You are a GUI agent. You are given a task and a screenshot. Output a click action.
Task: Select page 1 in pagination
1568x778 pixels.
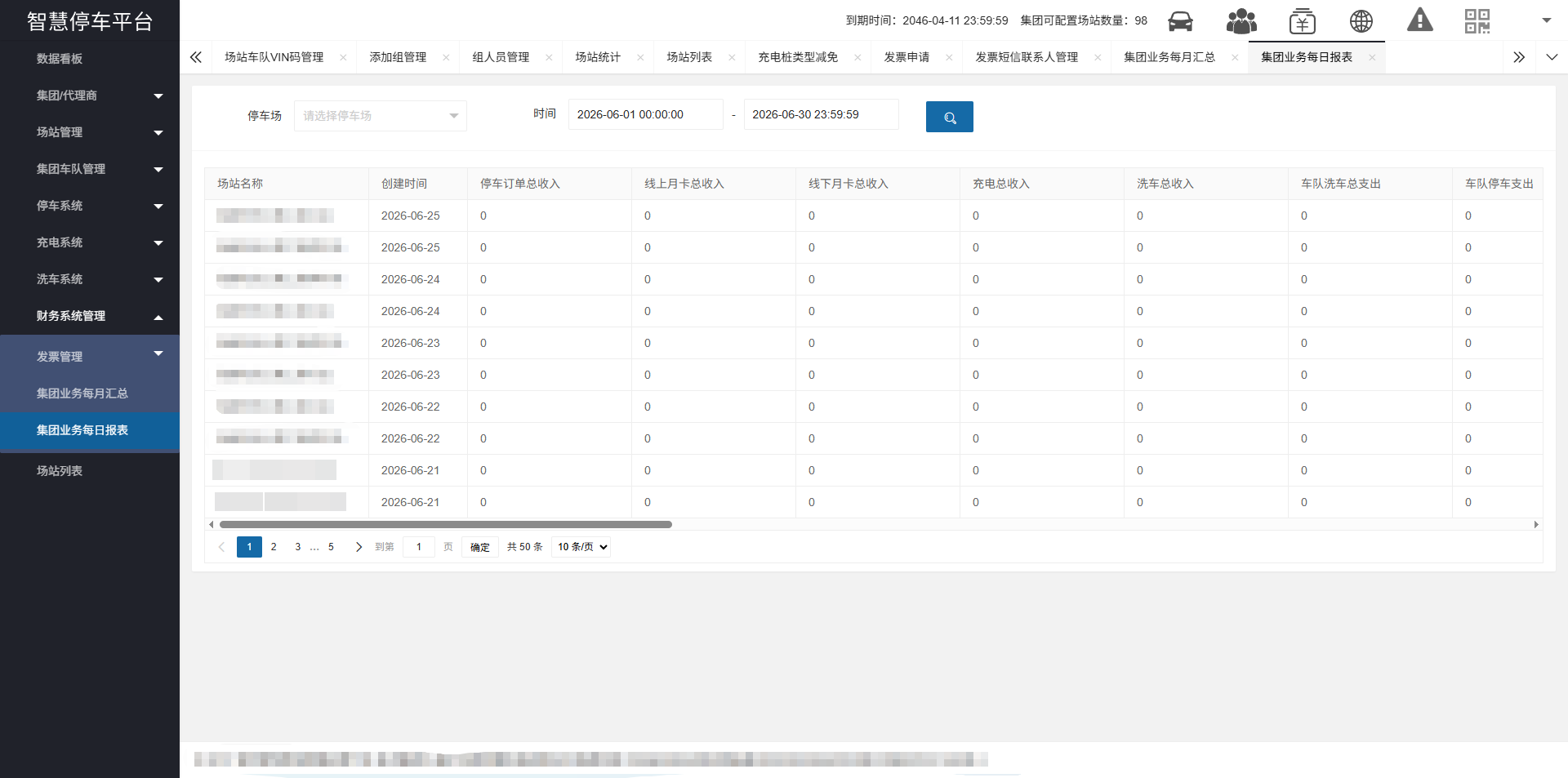(x=249, y=547)
